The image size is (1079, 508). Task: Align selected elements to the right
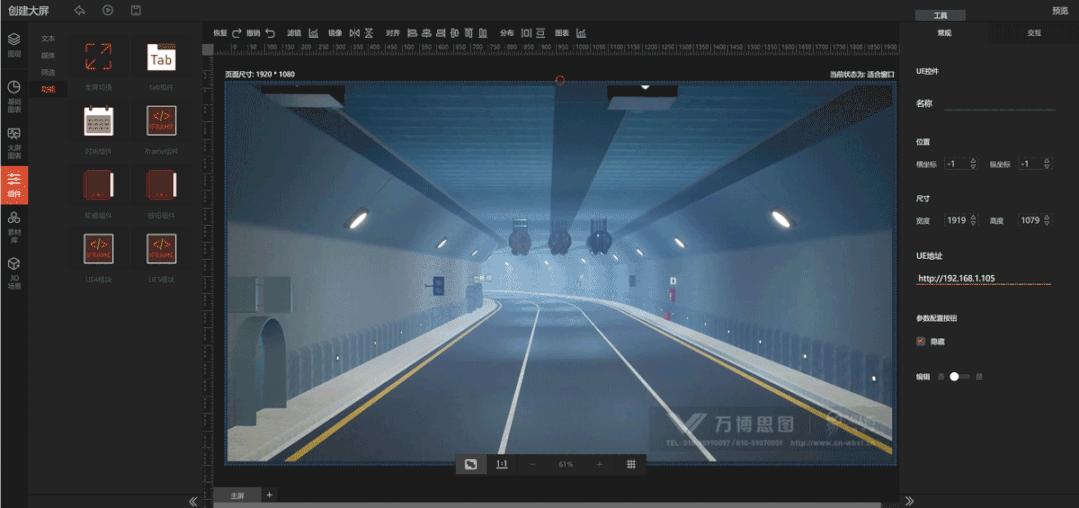[x=440, y=32]
